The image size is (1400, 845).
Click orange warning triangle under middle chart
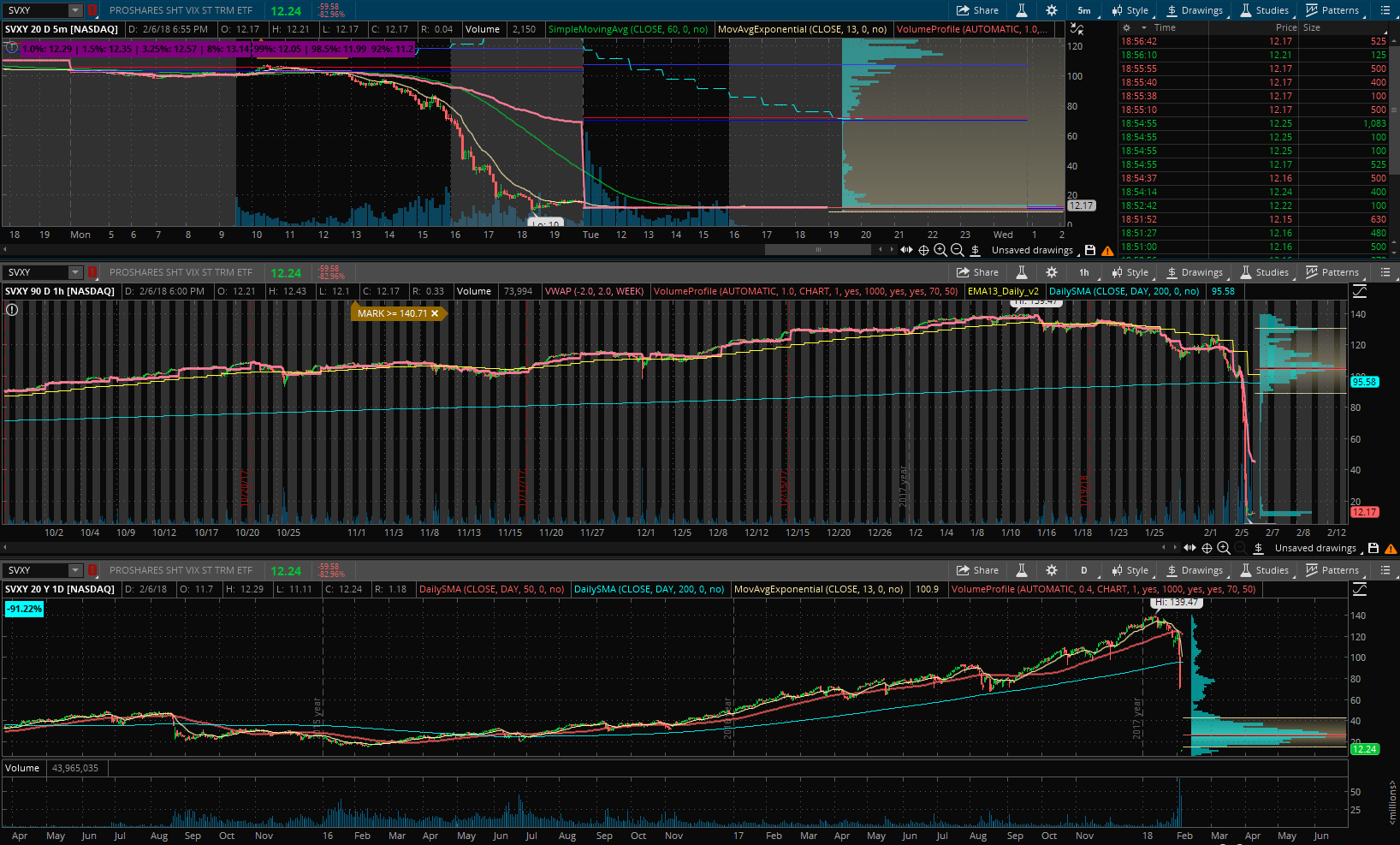pos(1391,548)
